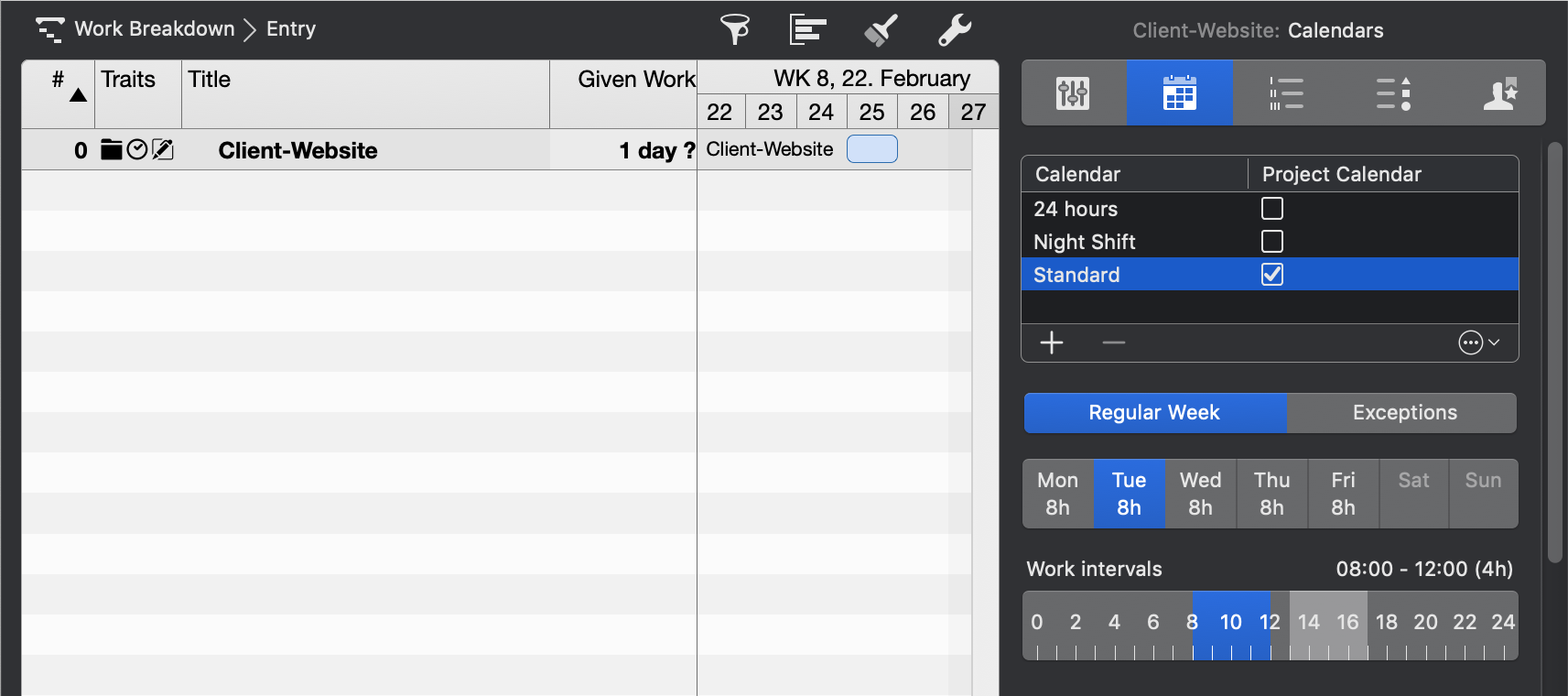Uncheck the Standard project calendar checkbox

[x=1271, y=275]
